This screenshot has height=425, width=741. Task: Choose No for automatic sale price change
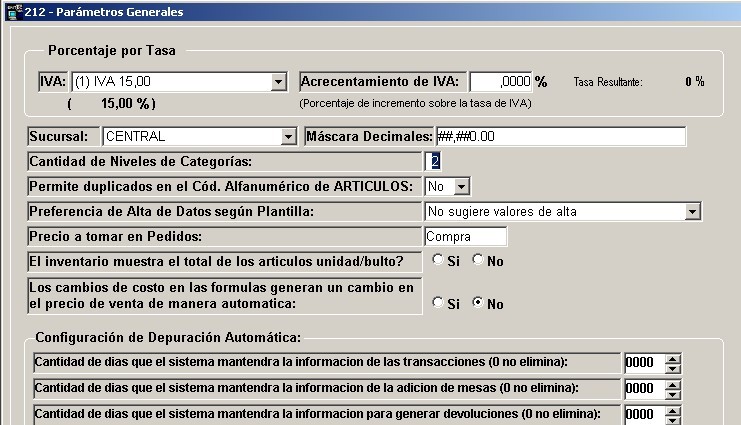pyautogui.click(x=478, y=303)
